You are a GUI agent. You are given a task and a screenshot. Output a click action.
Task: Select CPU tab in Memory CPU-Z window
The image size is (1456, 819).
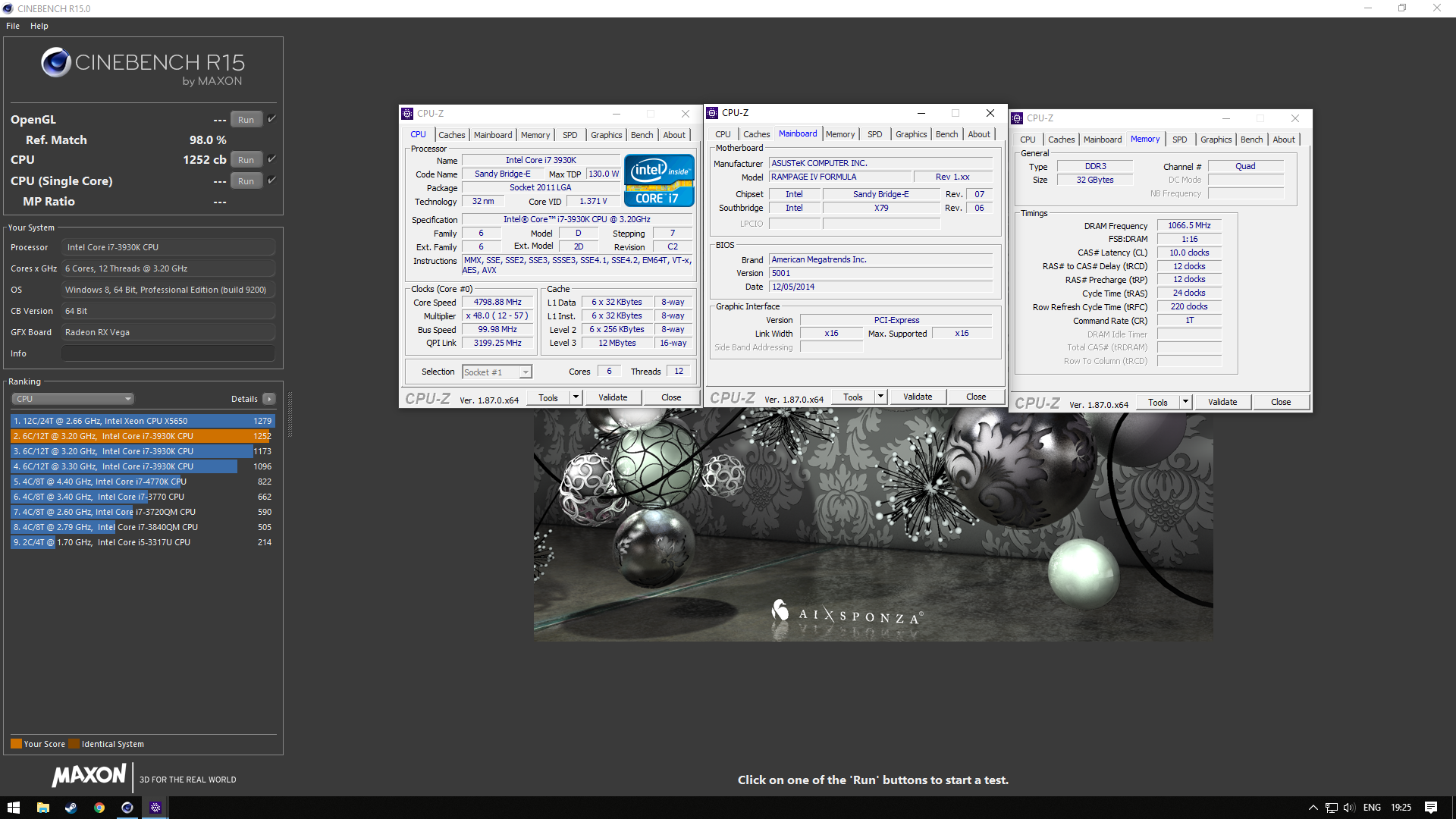tap(1028, 140)
